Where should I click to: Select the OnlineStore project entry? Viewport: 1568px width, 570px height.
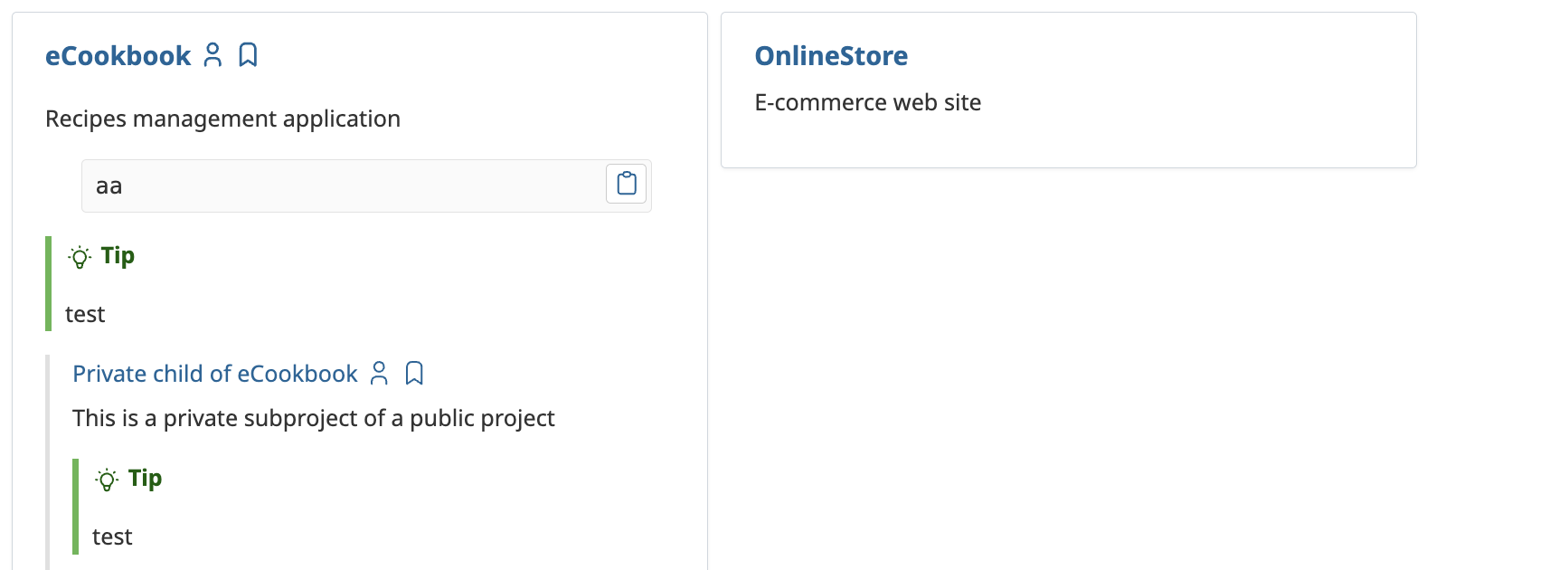tap(831, 55)
